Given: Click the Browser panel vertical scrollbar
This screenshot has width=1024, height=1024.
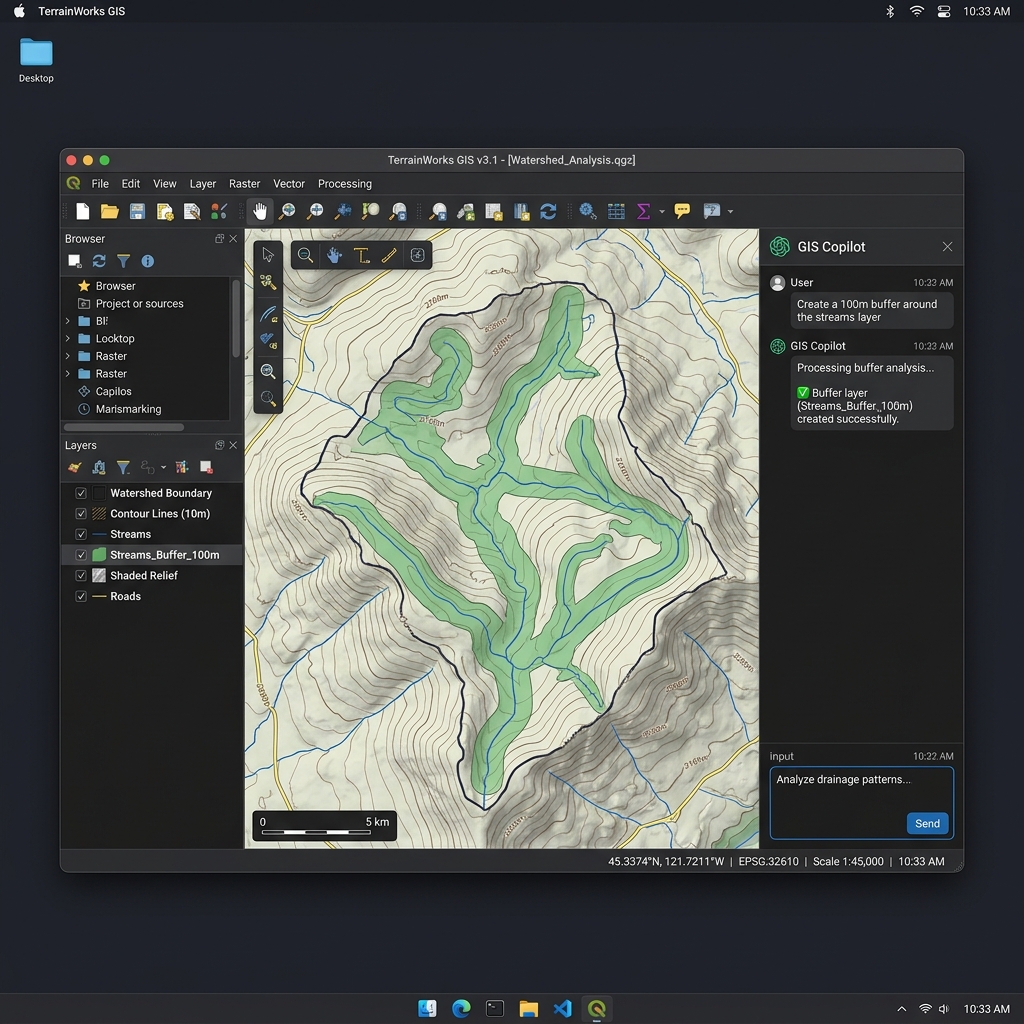Looking at the screenshot, I should 236,319.
